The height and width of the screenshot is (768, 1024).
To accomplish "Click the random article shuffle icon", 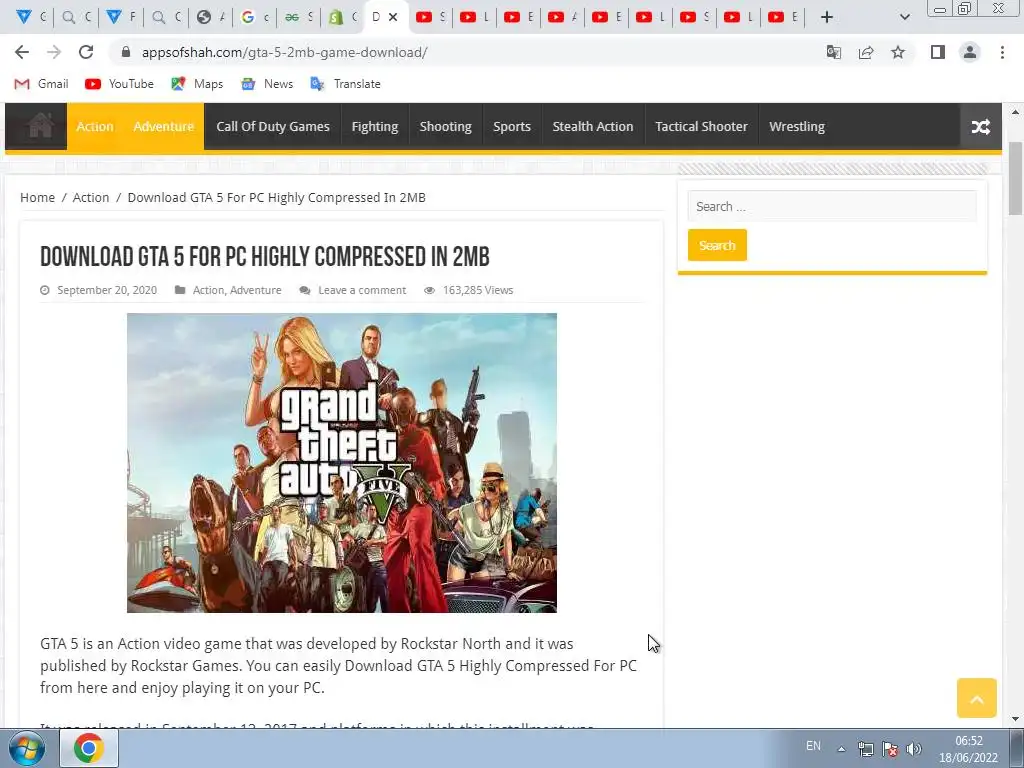I will (x=980, y=126).
